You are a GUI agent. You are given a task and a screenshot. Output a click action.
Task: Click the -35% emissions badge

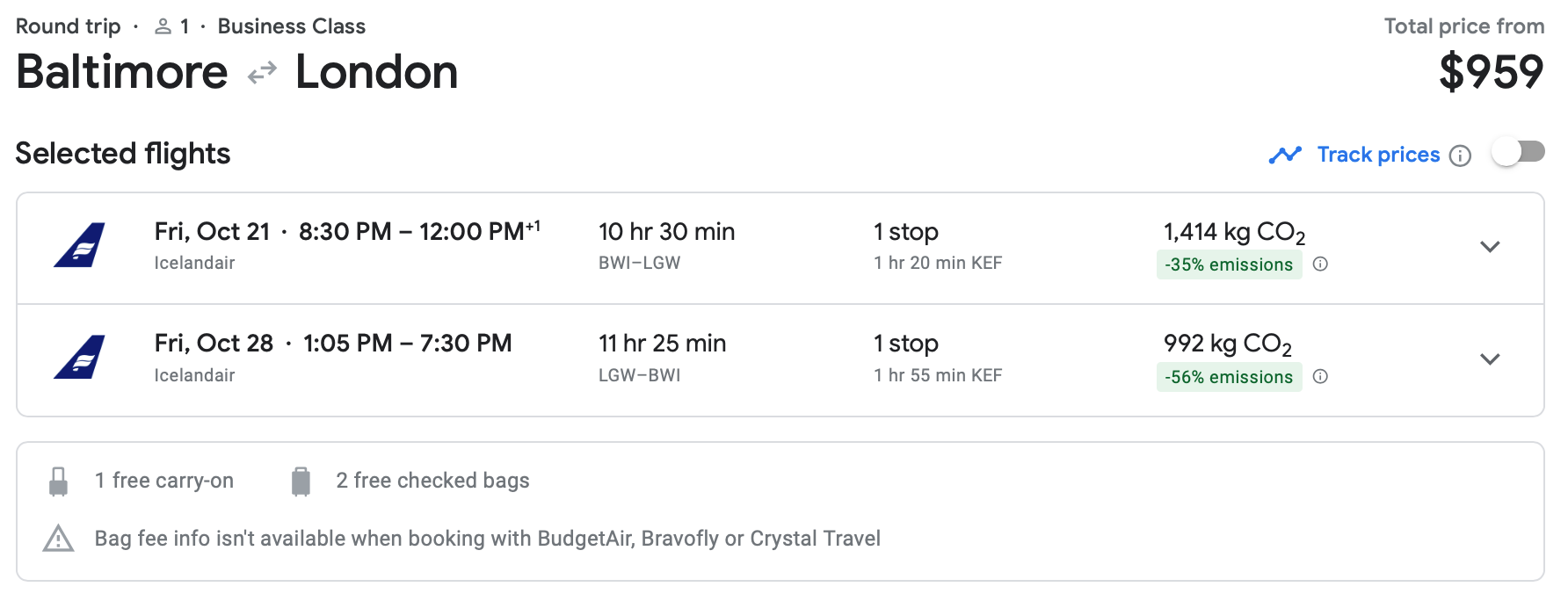[1229, 264]
